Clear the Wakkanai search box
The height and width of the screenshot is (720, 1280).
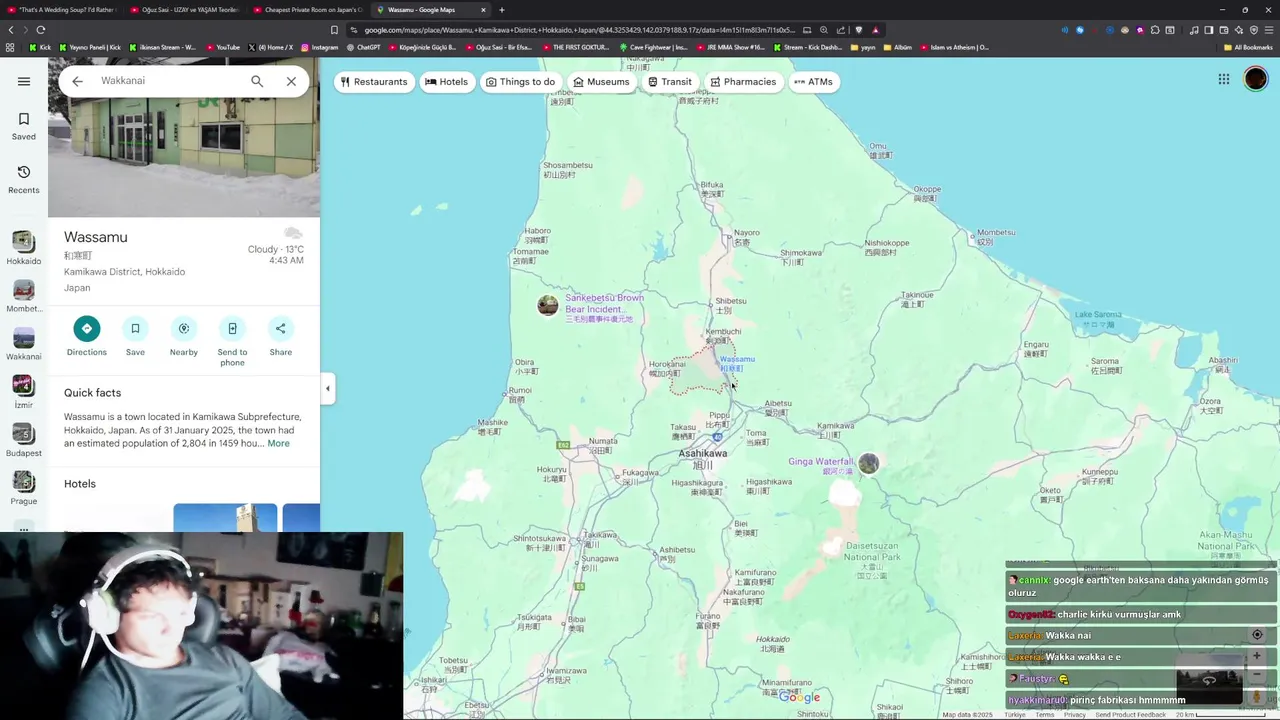click(x=291, y=81)
